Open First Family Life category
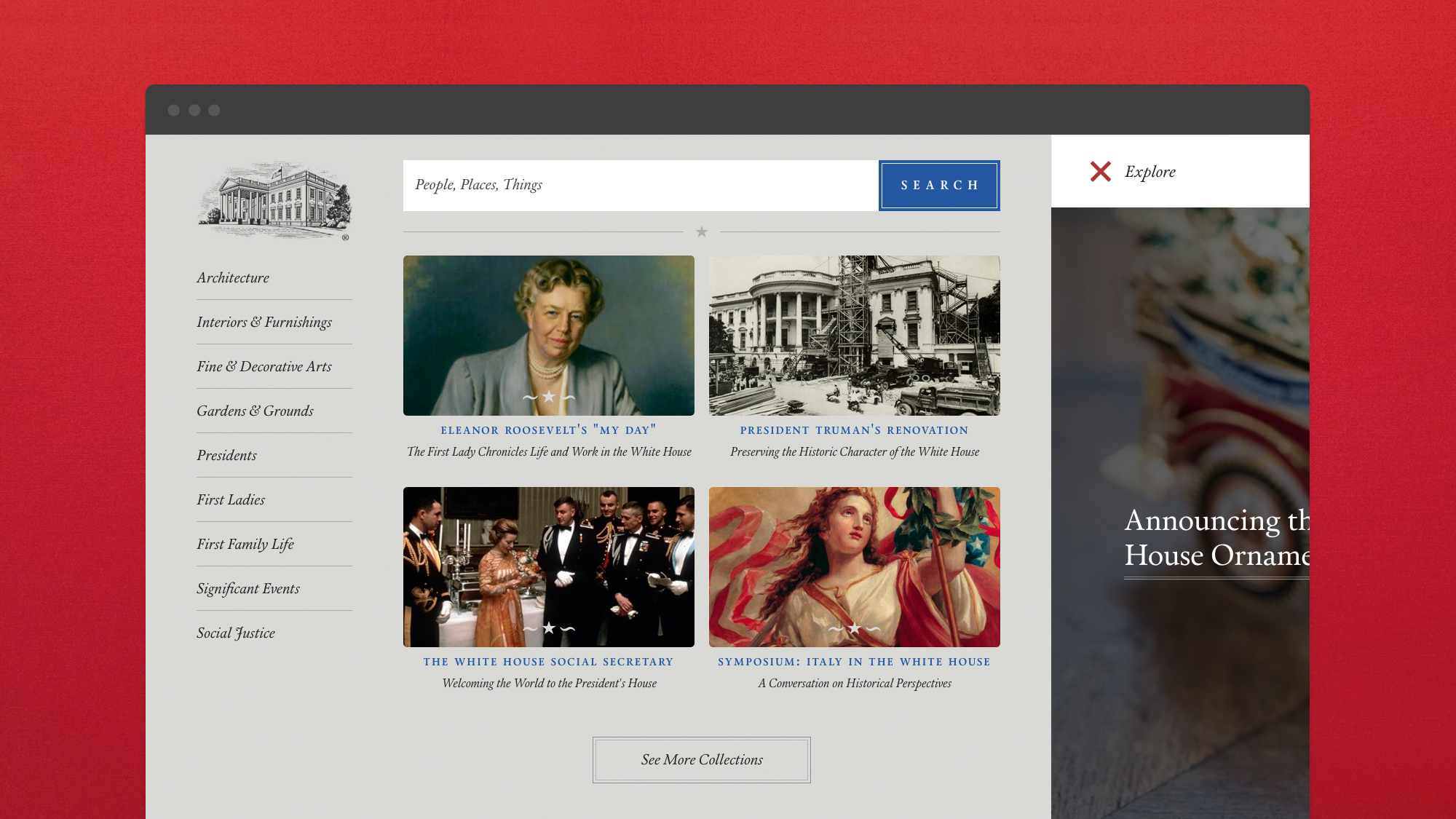Viewport: 1456px width, 819px height. tap(245, 545)
